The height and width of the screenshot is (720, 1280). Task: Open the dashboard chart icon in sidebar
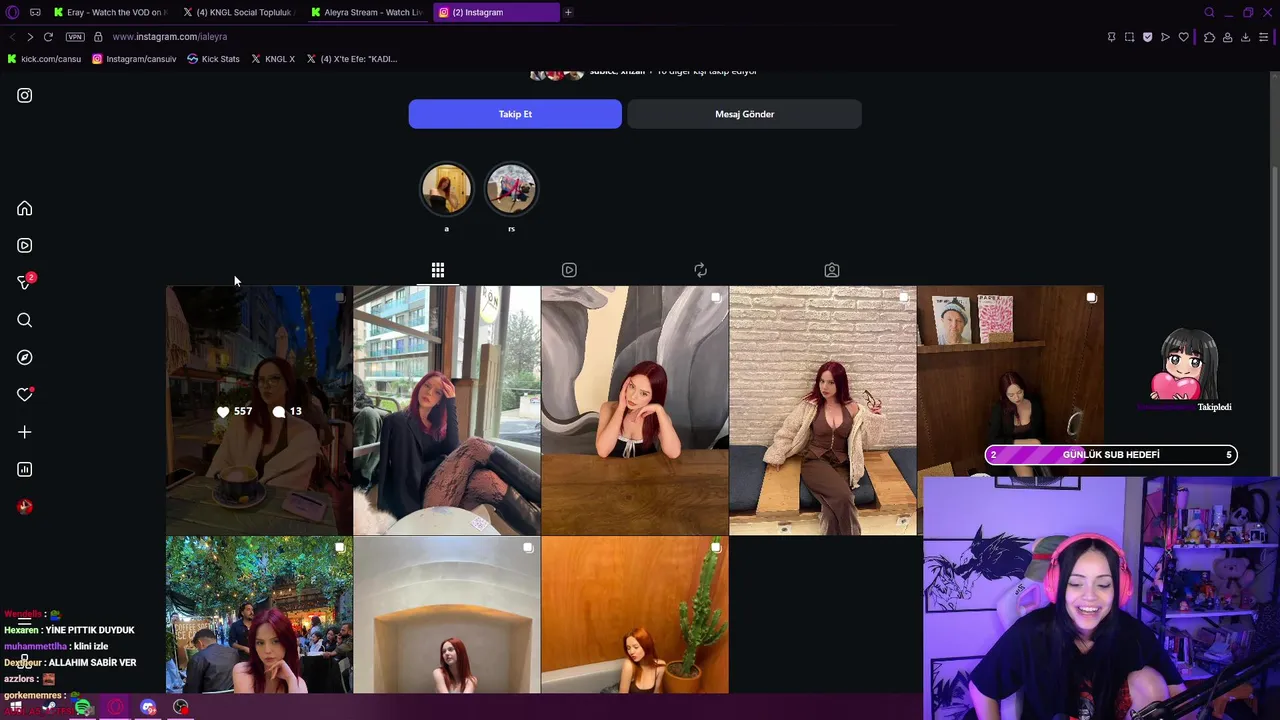pos(25,469)
